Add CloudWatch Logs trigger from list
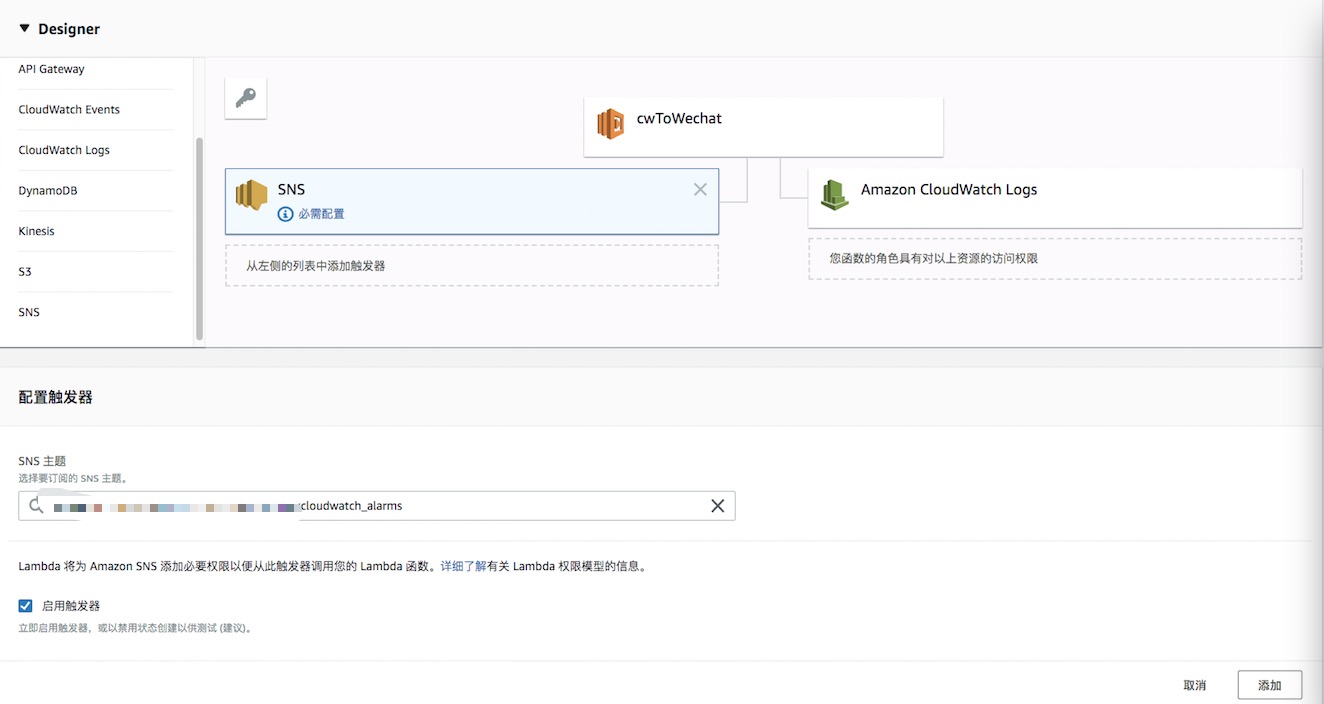1324x704 pixels. 64,150
